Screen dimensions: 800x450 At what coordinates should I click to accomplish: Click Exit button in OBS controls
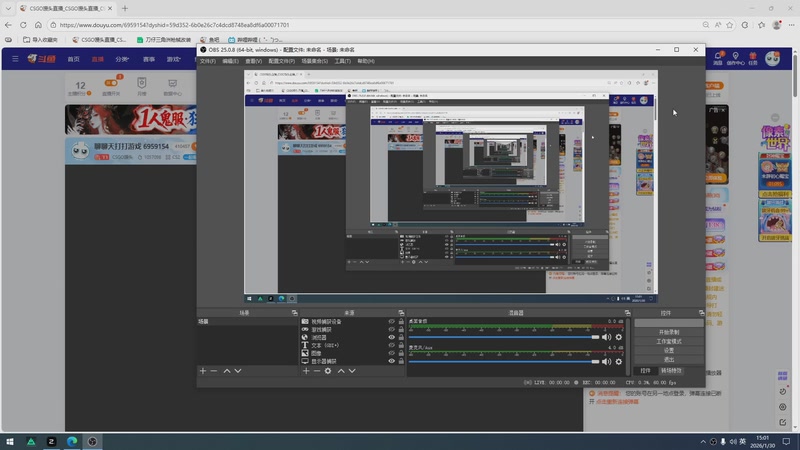pyautogui.click(x=669, y=360)
